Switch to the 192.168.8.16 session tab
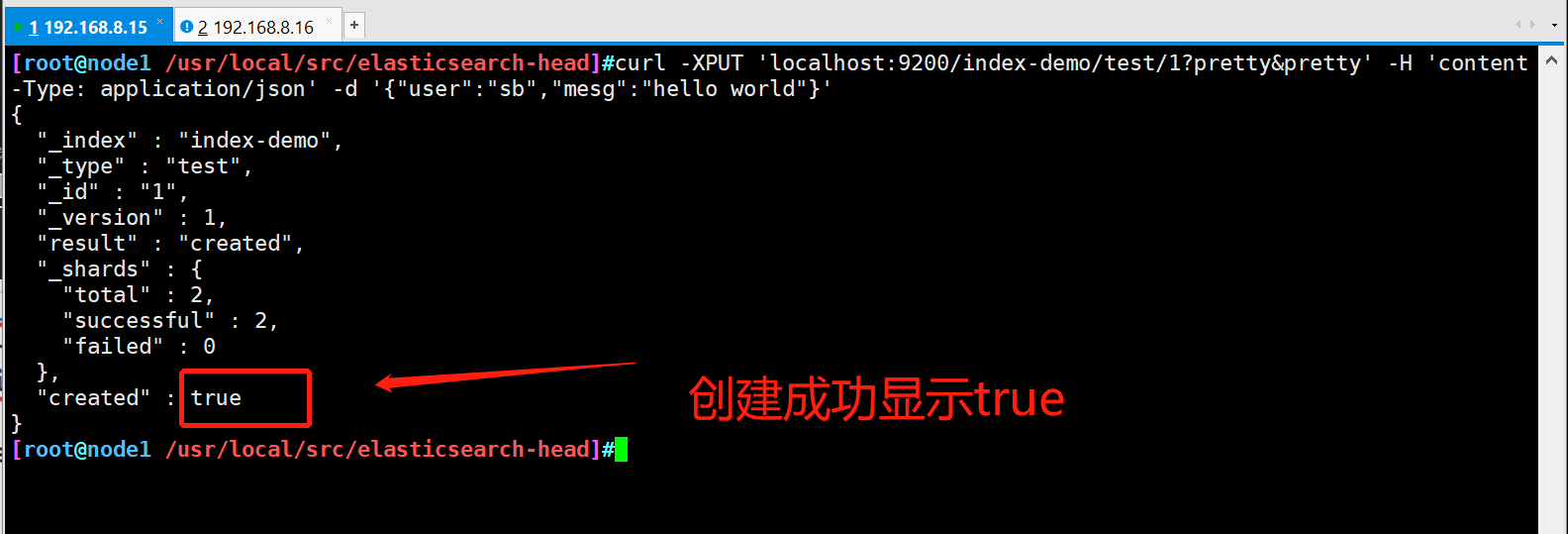The height and width of the screenshot is (534, 1568). (255, 27)
